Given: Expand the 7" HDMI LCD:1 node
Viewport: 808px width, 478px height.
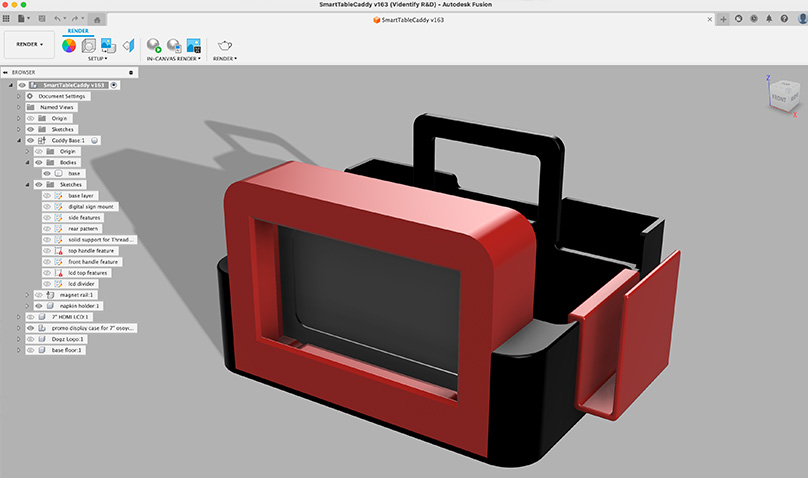Looking at the screenshot, I should pyautogui.click(x=19, y=317).
